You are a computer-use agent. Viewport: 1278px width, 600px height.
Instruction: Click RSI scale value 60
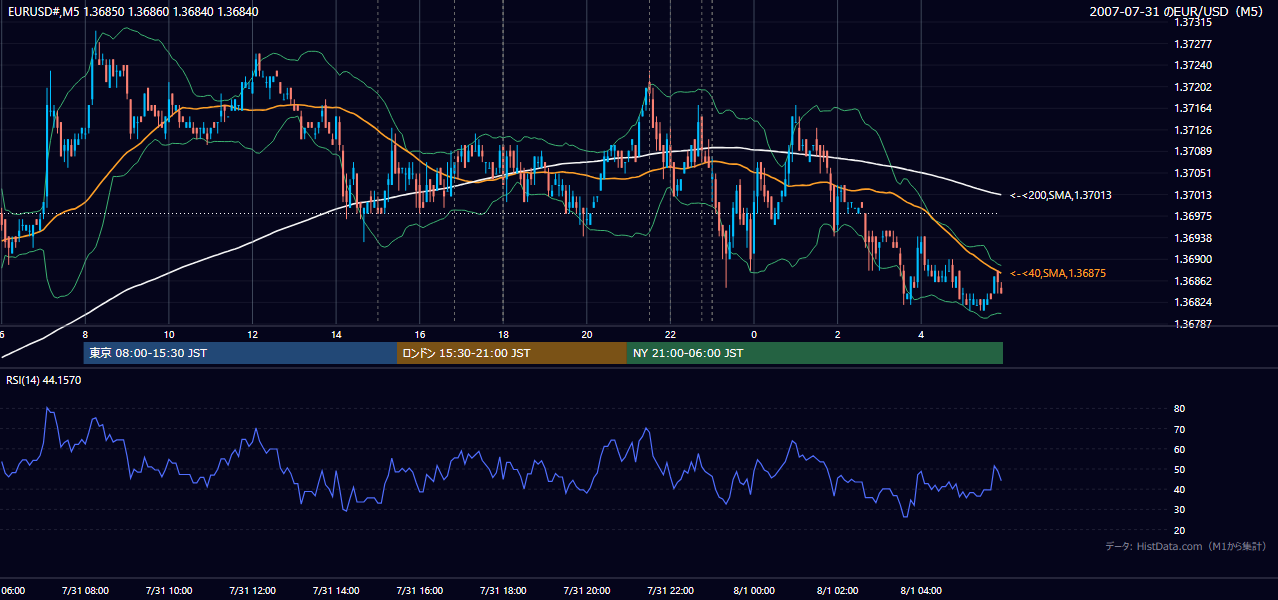click(1180, 449)
